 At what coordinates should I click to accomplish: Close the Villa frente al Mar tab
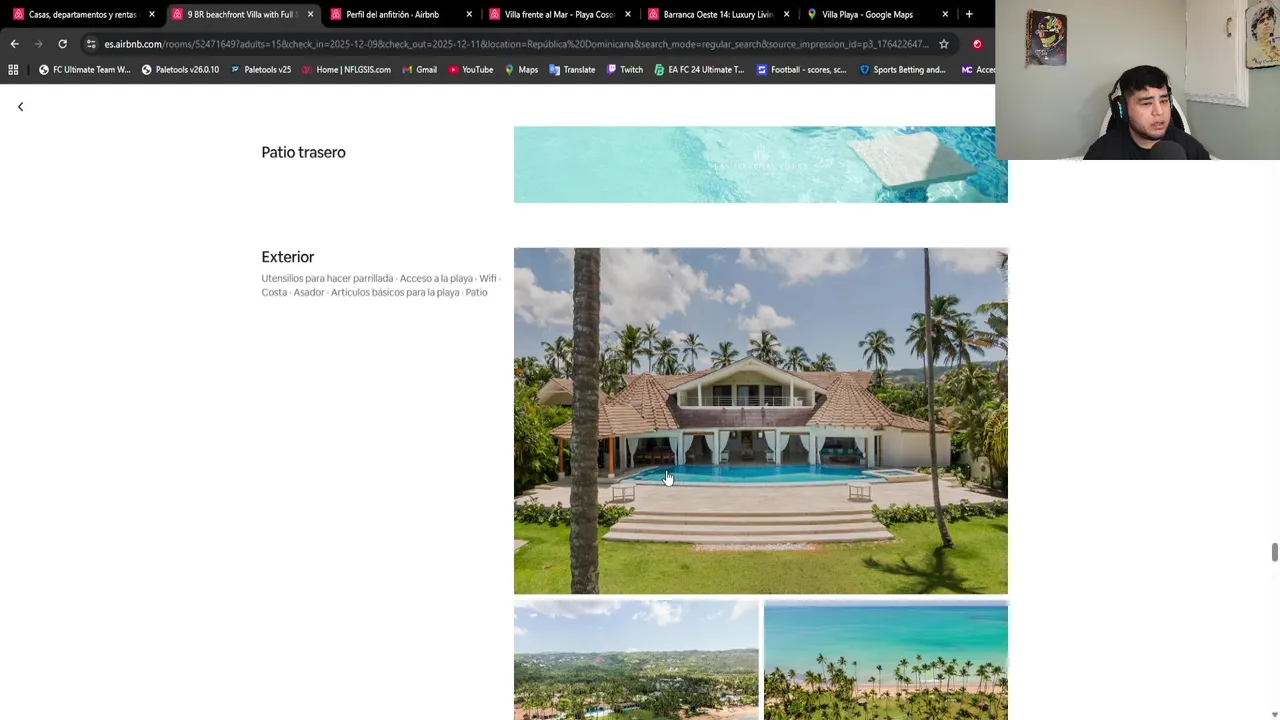tap(628, 14)
